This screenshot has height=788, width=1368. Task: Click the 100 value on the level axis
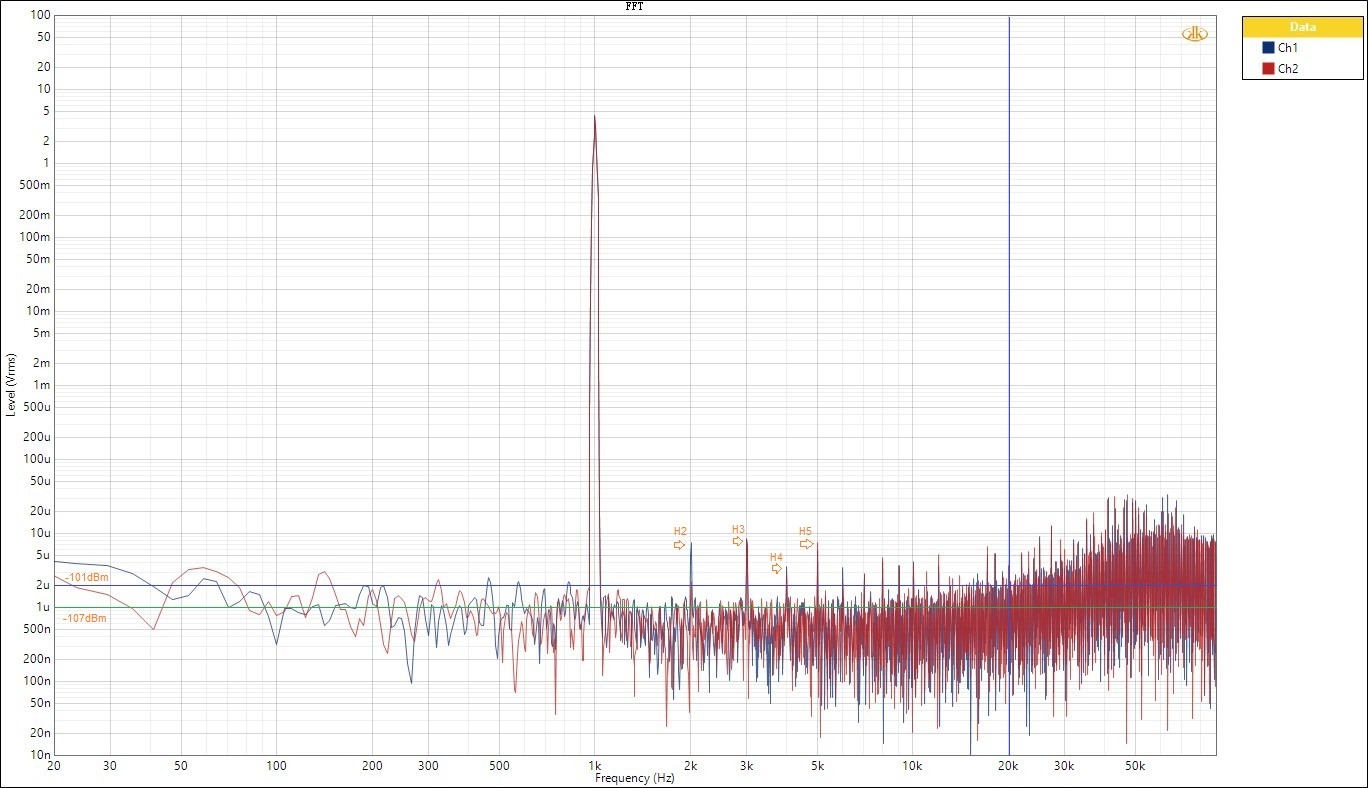40,15
